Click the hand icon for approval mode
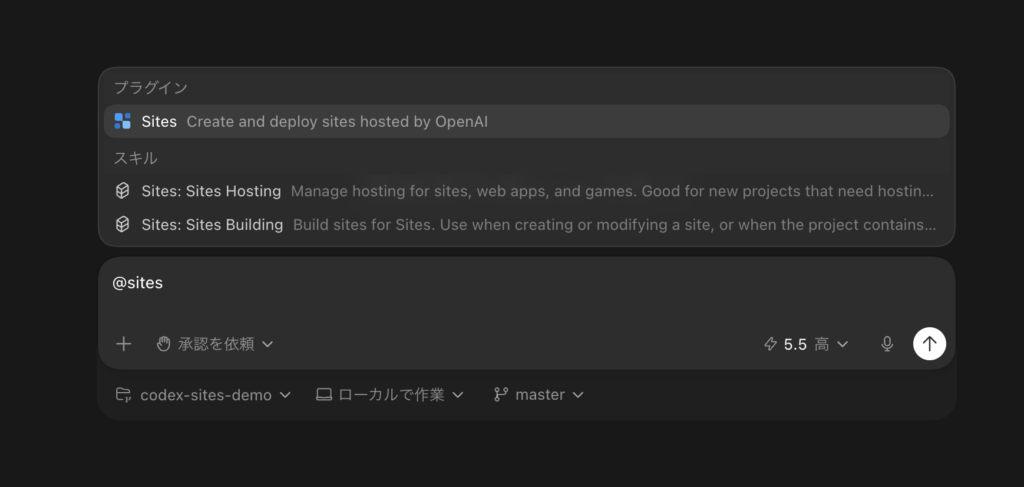The width and height of the screenshot is (1024, 487). [163, 343]
